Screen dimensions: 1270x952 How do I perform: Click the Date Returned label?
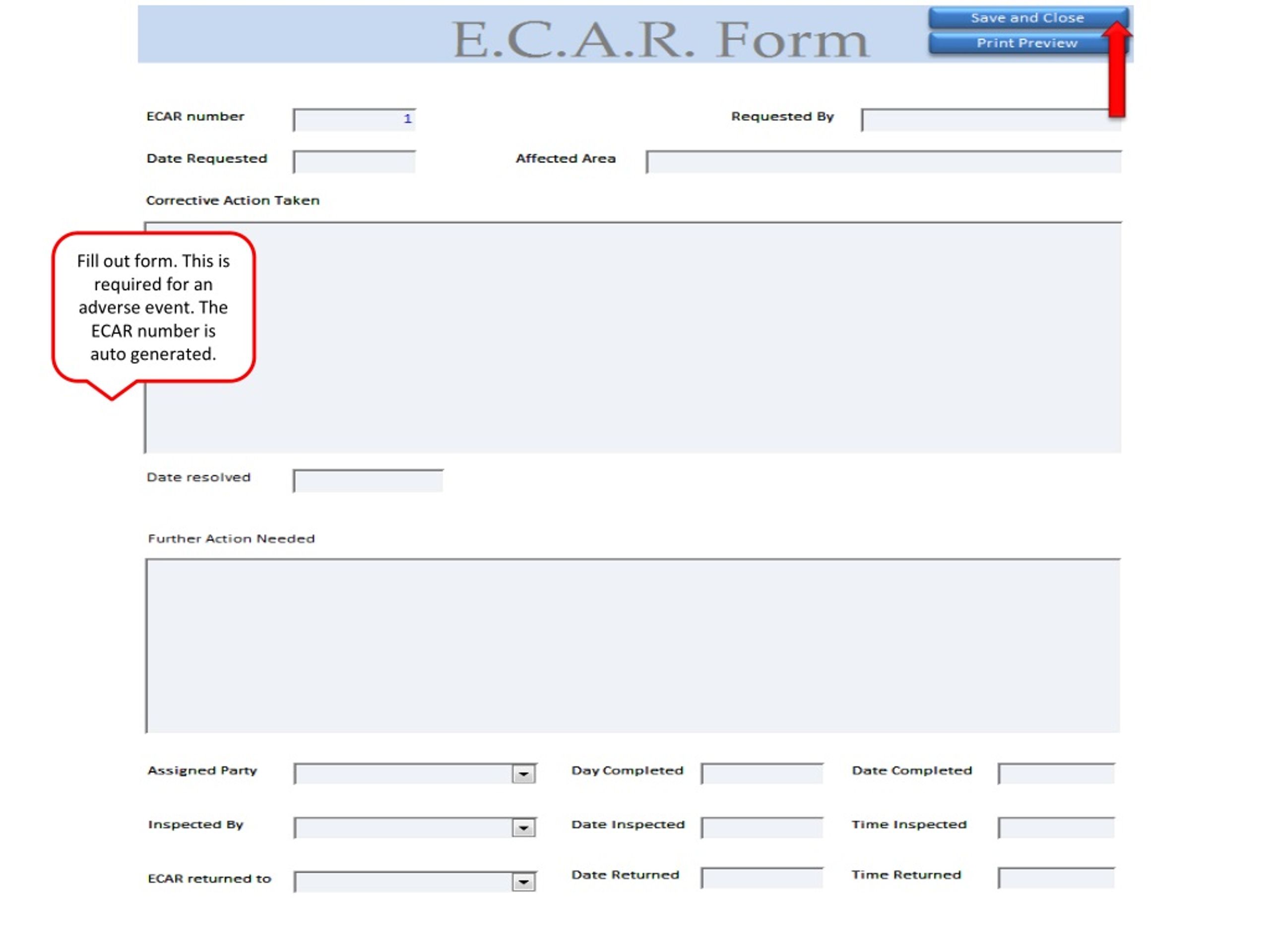(x=625, y=875)
